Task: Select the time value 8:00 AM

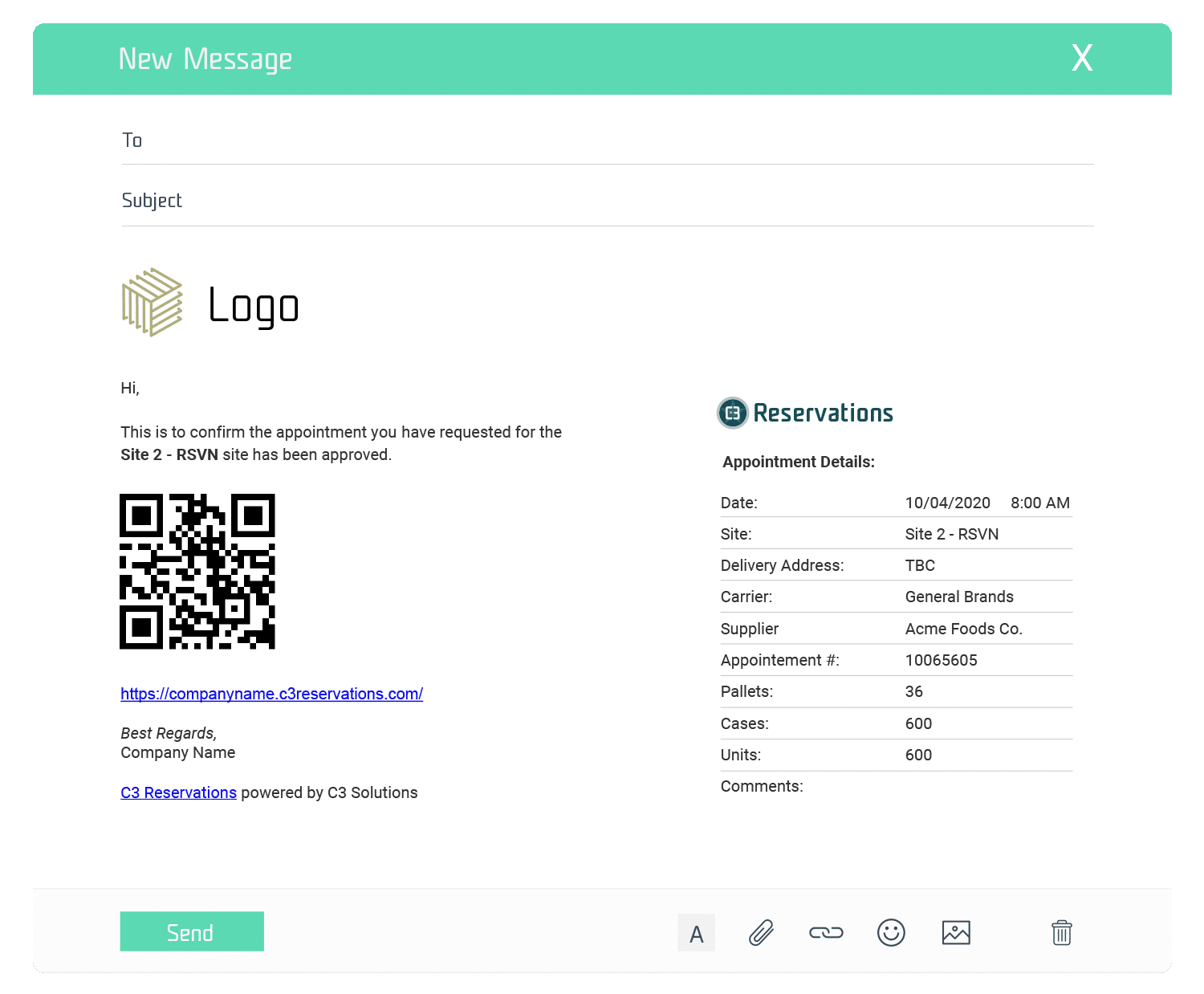Action: [1040, 503]
